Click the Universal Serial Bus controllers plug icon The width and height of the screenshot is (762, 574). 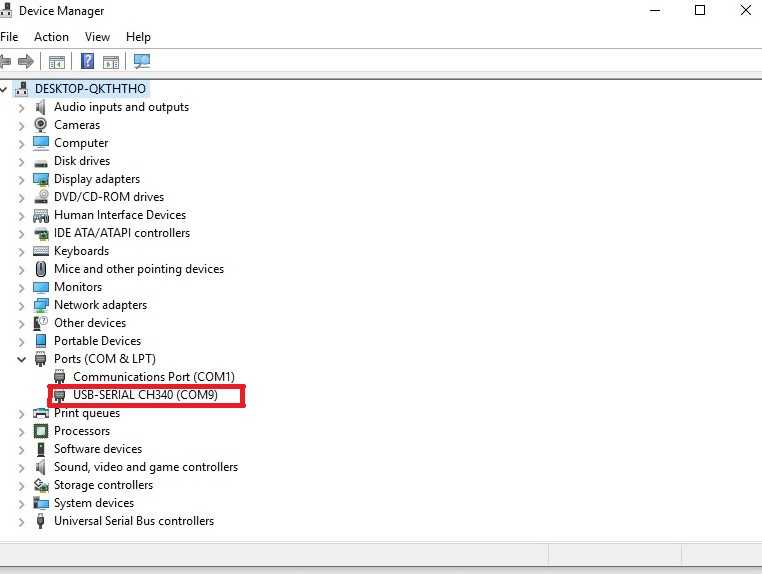pyautogui.click(x=40, y=521)
